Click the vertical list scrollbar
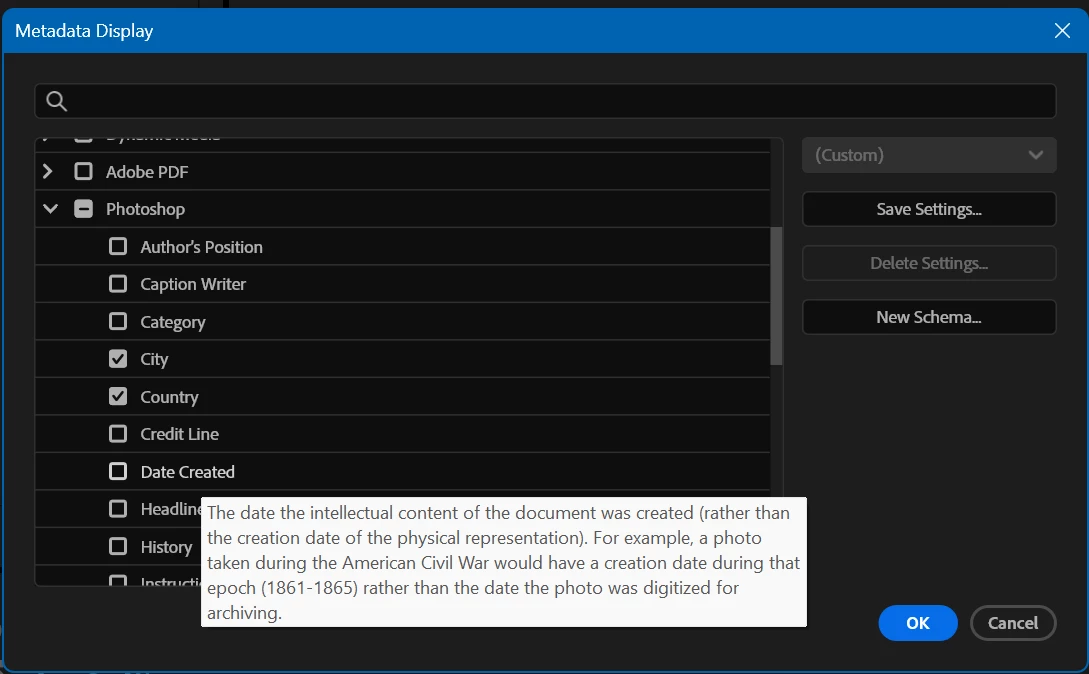 (x=776, y=296)
